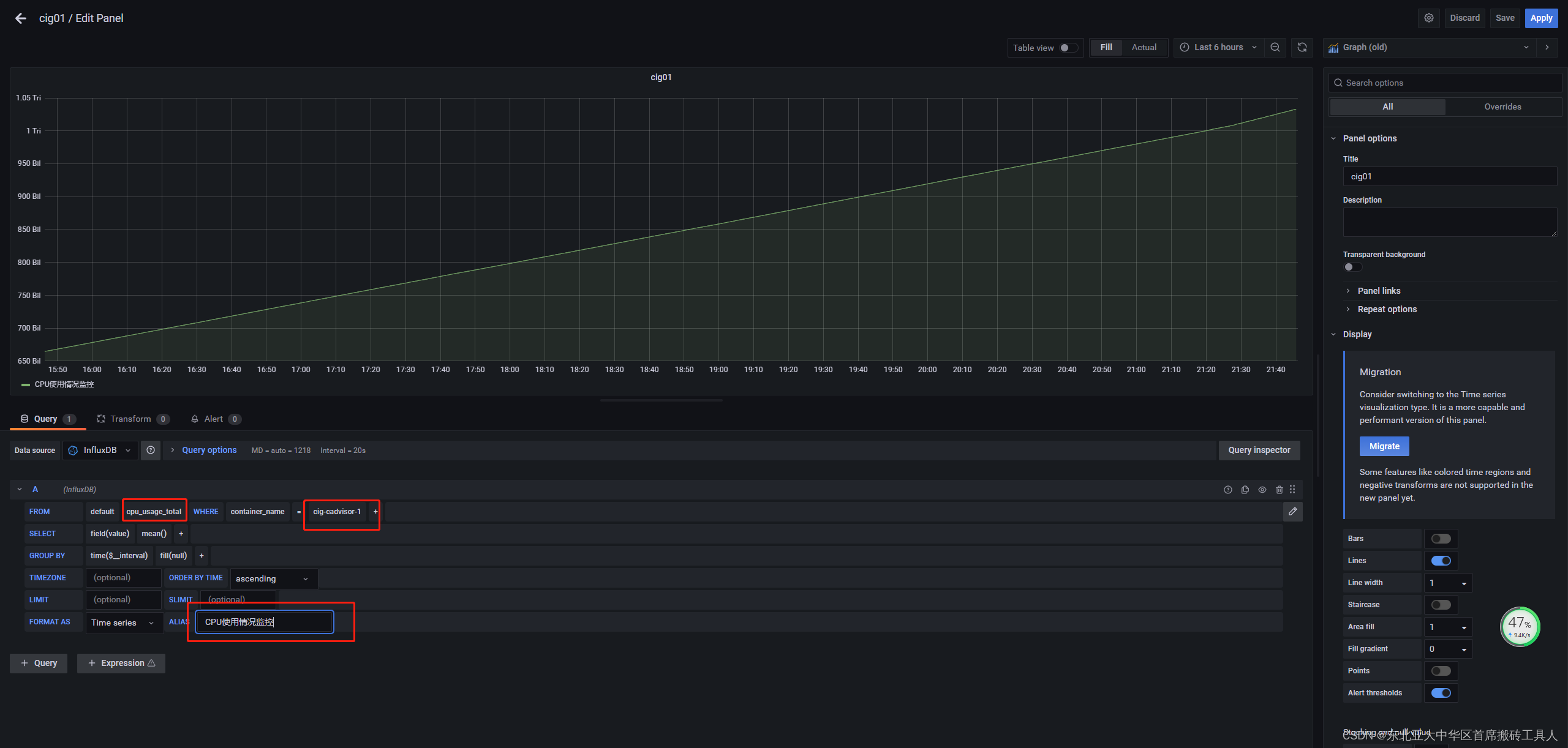This screenshot has width=1568, height=748.
Task: Click the ALIAS input field
Action: [265, 623]
